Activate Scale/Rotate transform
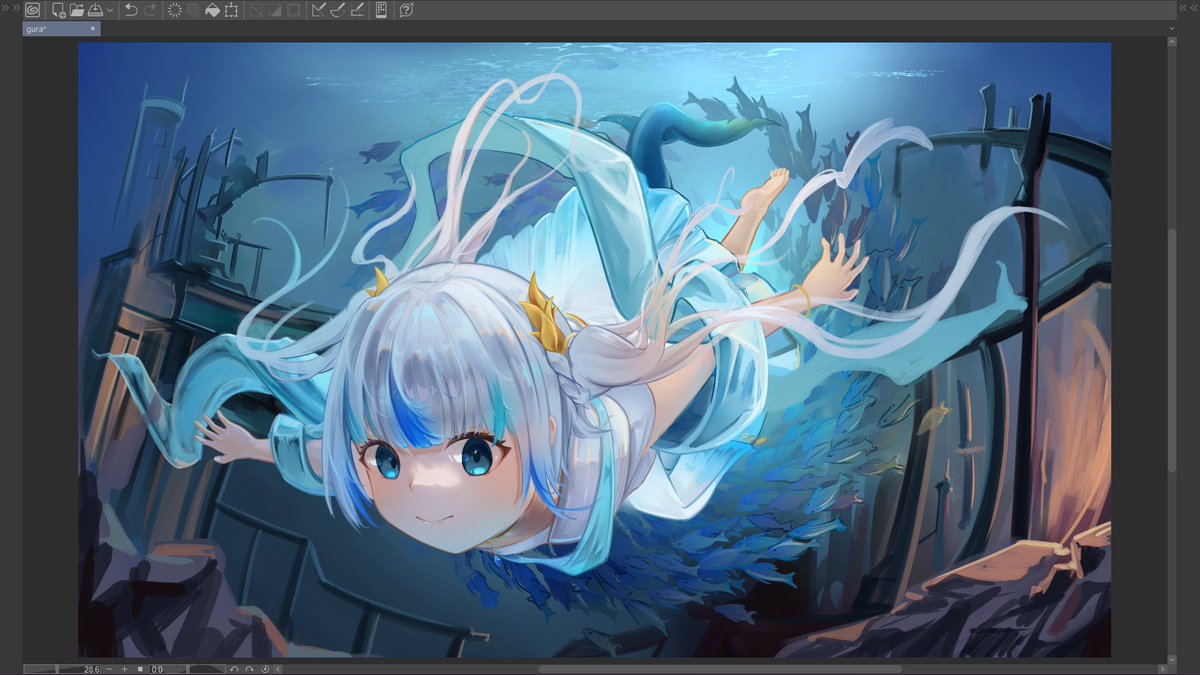This screenshot has height=675, width=1200. point(231,10)
